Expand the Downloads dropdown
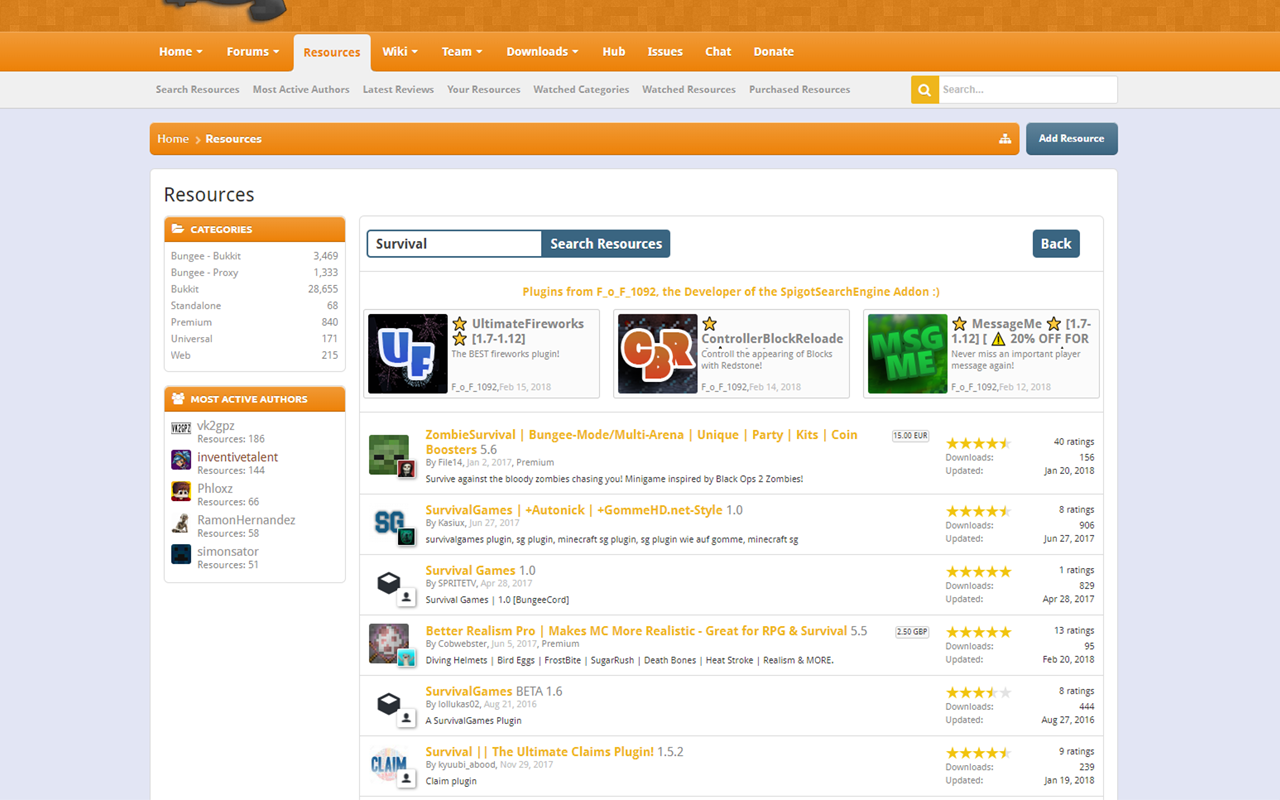 542,51
